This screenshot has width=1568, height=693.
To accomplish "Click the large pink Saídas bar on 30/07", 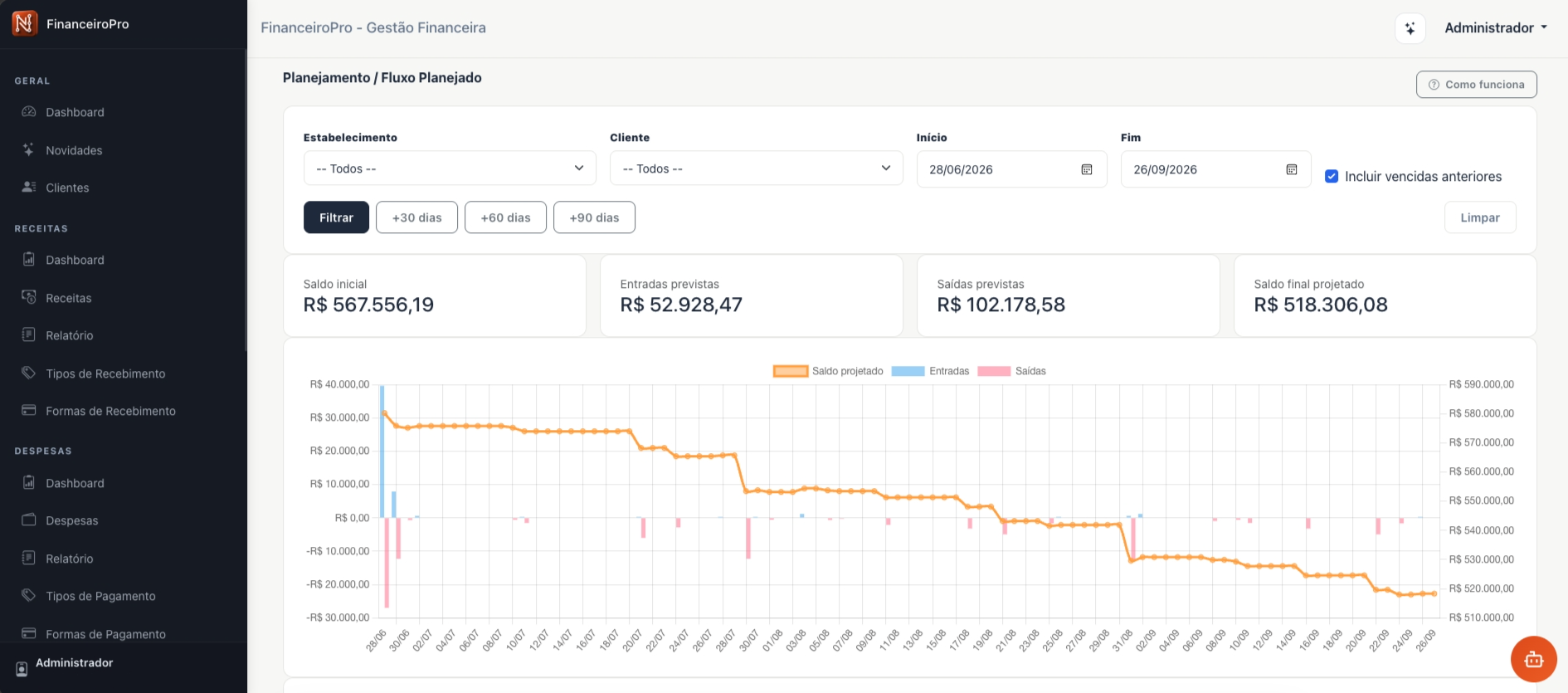I will point(748,538).
